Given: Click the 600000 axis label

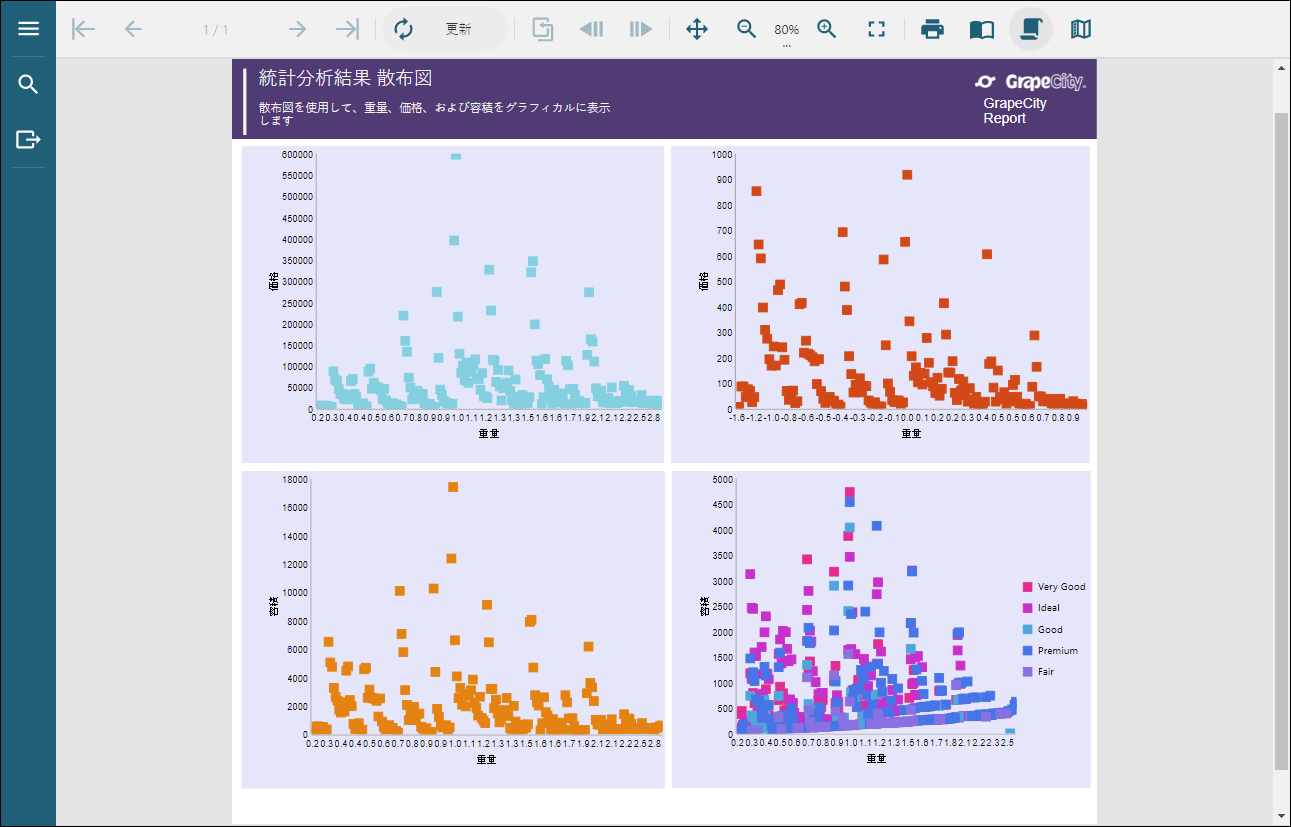Looking at the screenshot, I should click(x=297, y=154).
